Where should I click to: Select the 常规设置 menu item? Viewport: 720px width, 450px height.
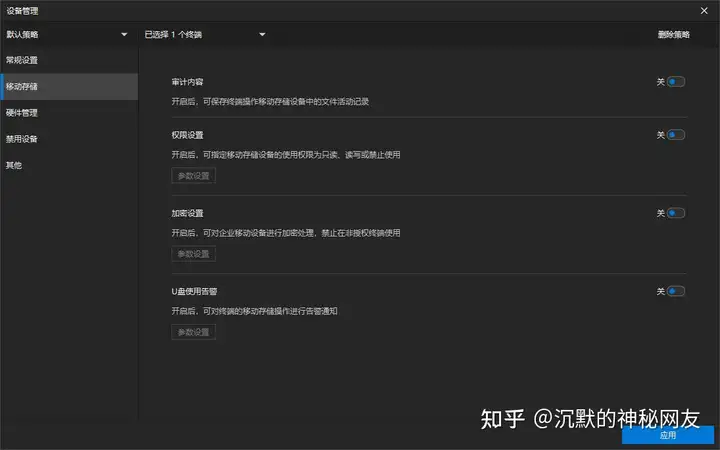(x=69, y=60)
